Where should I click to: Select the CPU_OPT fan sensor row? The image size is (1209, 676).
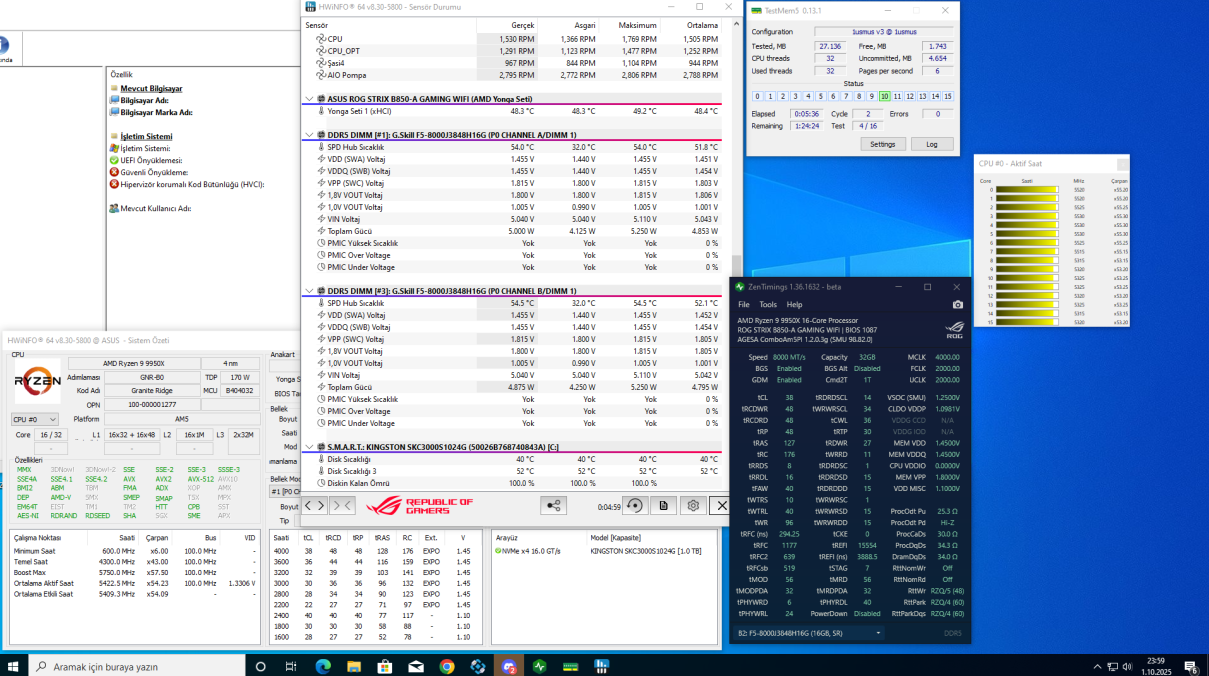pyautogui.click(x=512, y=51)
